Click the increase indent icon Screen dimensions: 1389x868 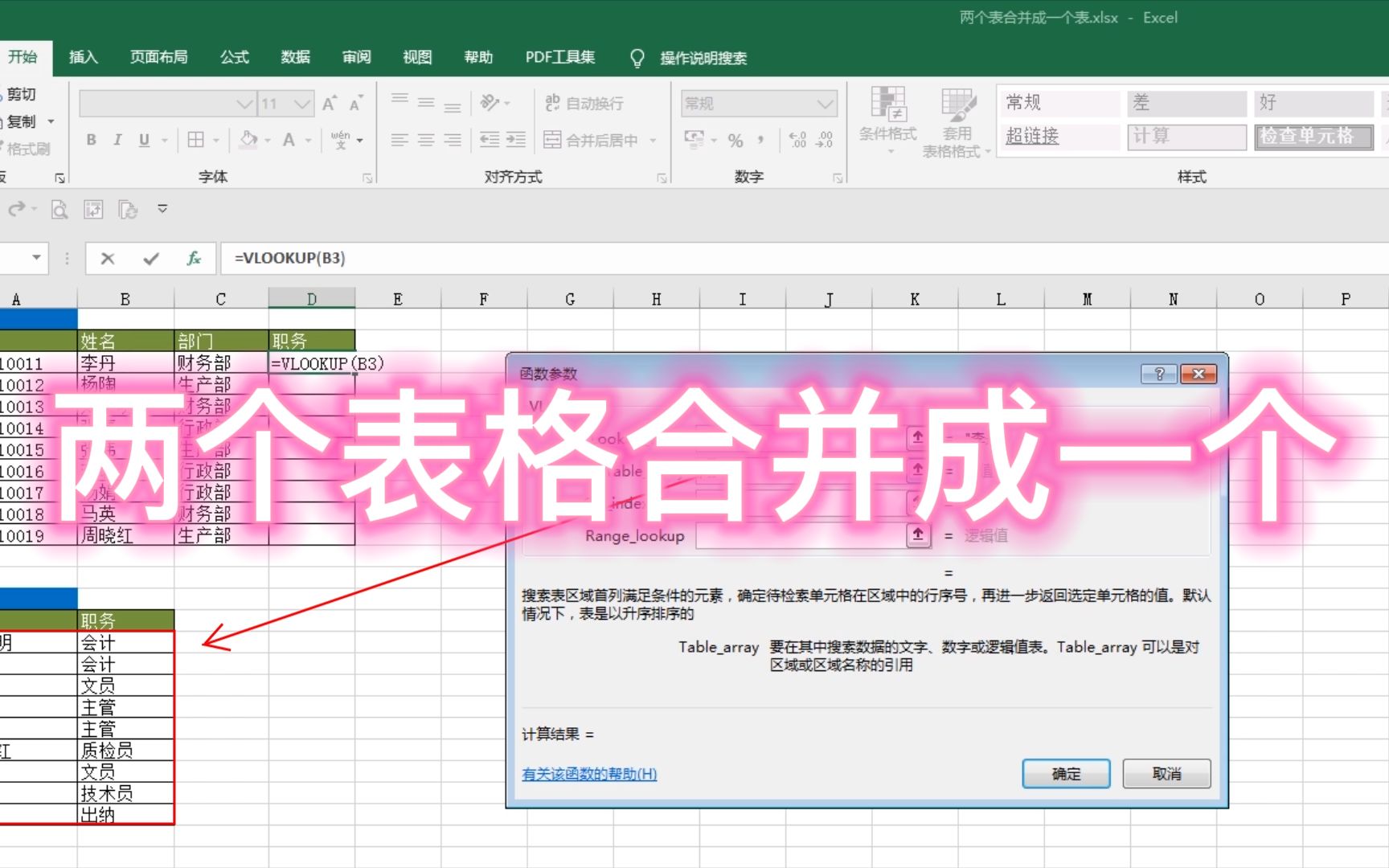[x=516, y=140]
